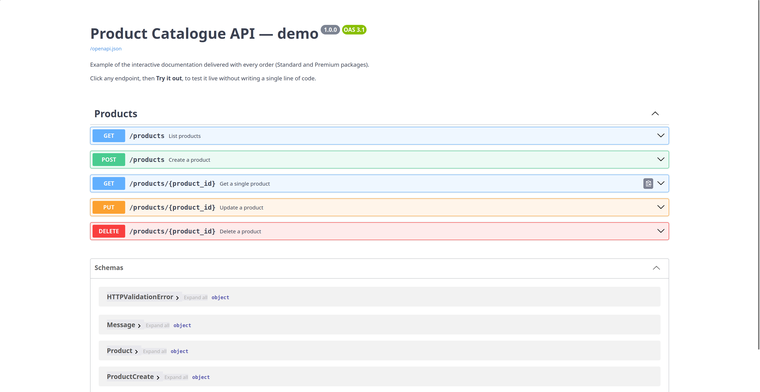Collapse the Products section chevron
This screenshot has height=392, width=760.
point(655,113)
